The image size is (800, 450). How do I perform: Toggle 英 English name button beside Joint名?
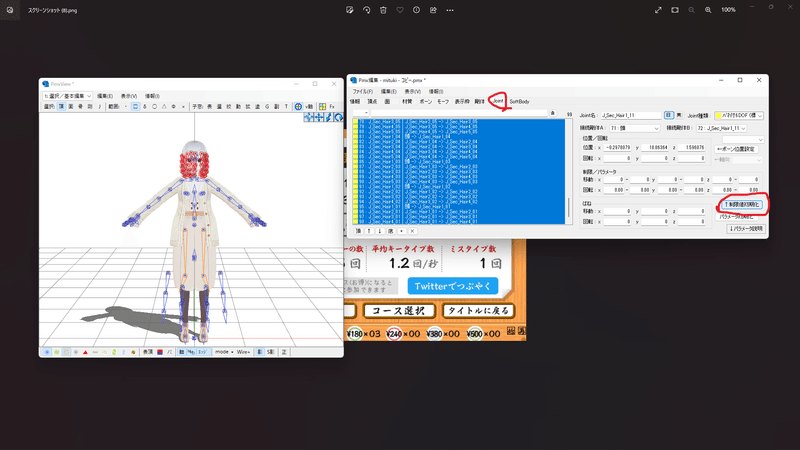coord(679,115)
